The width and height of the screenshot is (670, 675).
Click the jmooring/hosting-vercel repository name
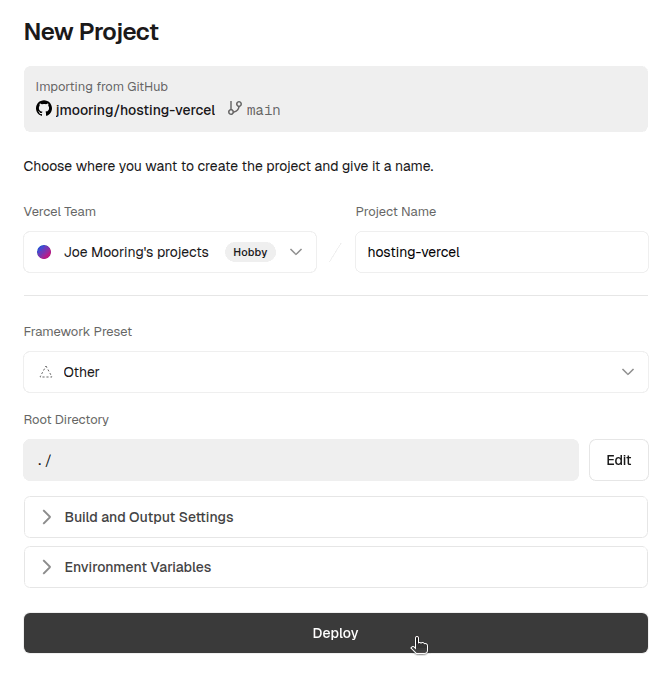coord(135,110)
